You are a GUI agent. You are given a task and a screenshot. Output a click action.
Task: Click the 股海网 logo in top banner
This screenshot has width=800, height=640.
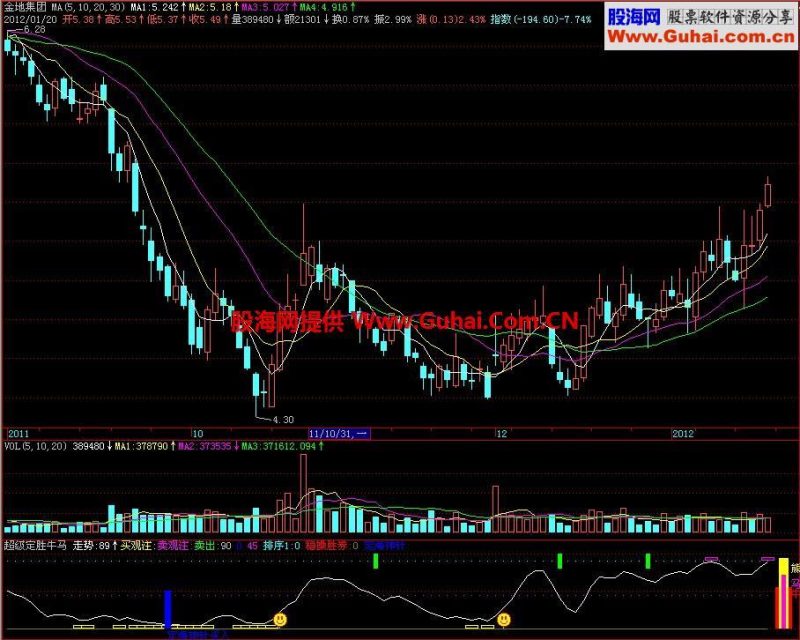(634, 17)
